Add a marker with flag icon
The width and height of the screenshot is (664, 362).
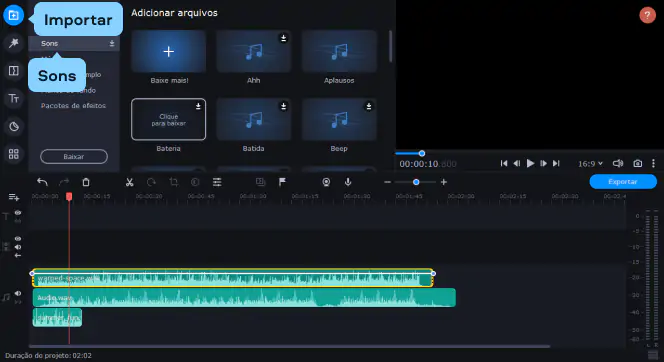(x=282, y=182)
